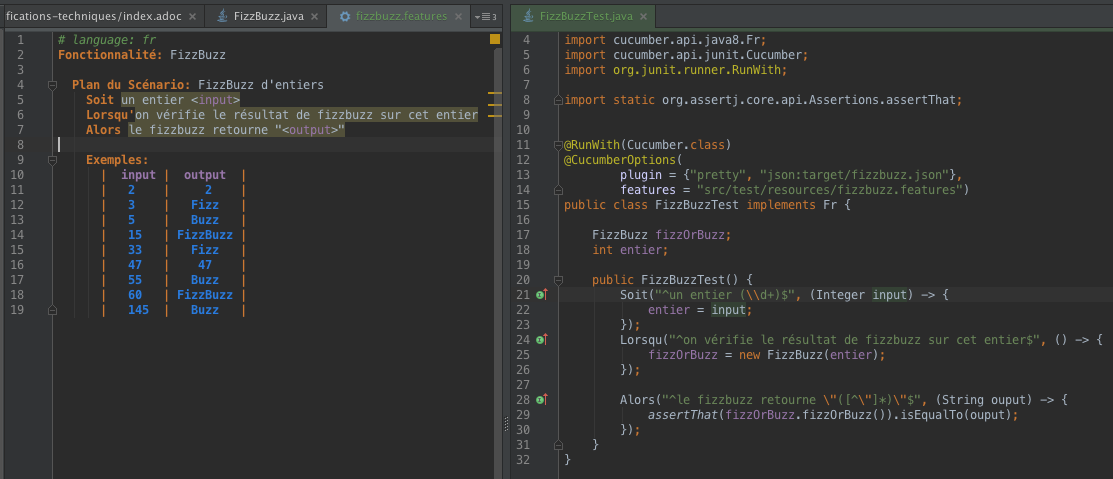Click the implements gutter icon on line 28

(x=541, y=400)
